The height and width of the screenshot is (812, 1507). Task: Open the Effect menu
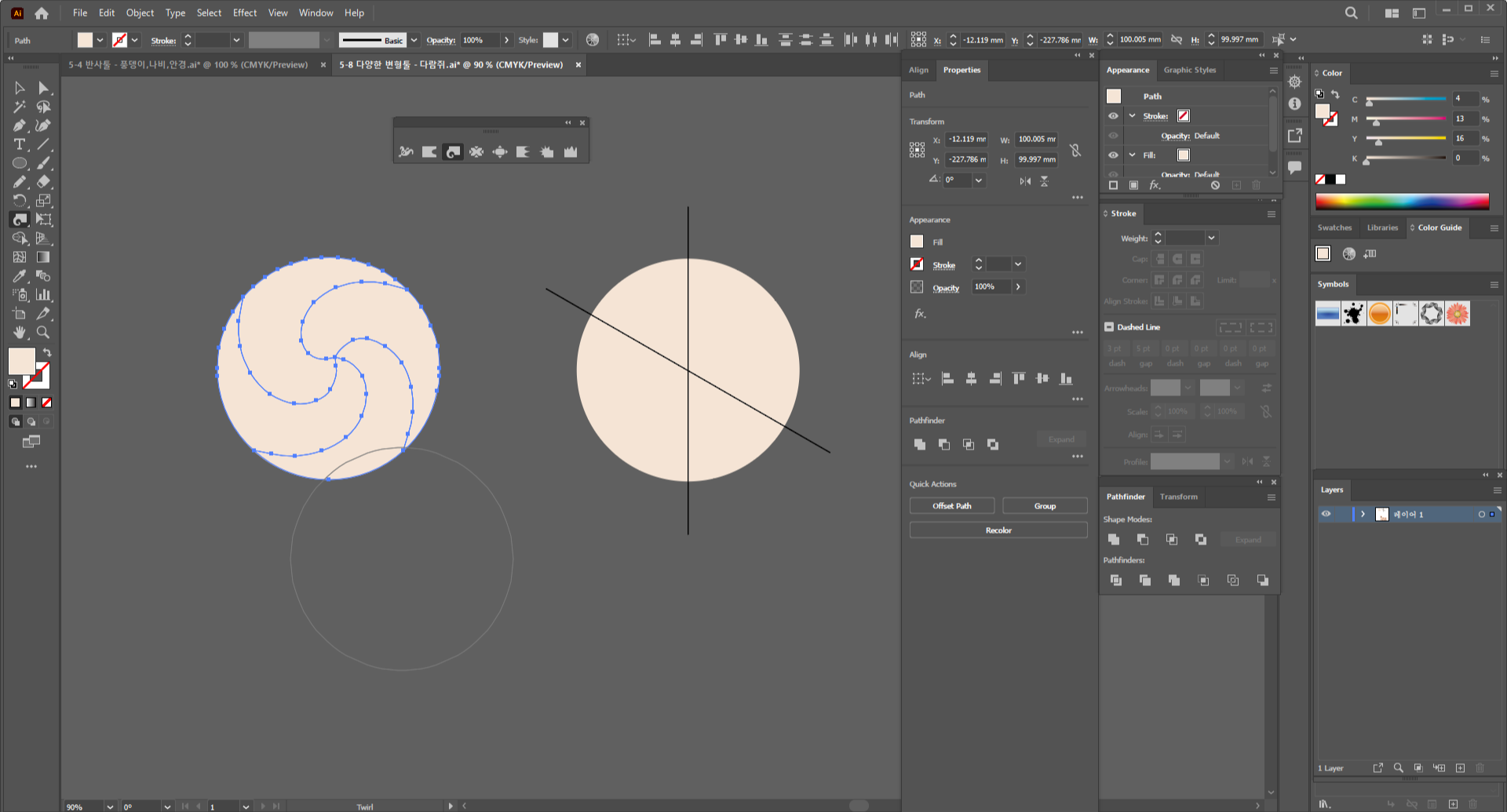click(245, 13)
